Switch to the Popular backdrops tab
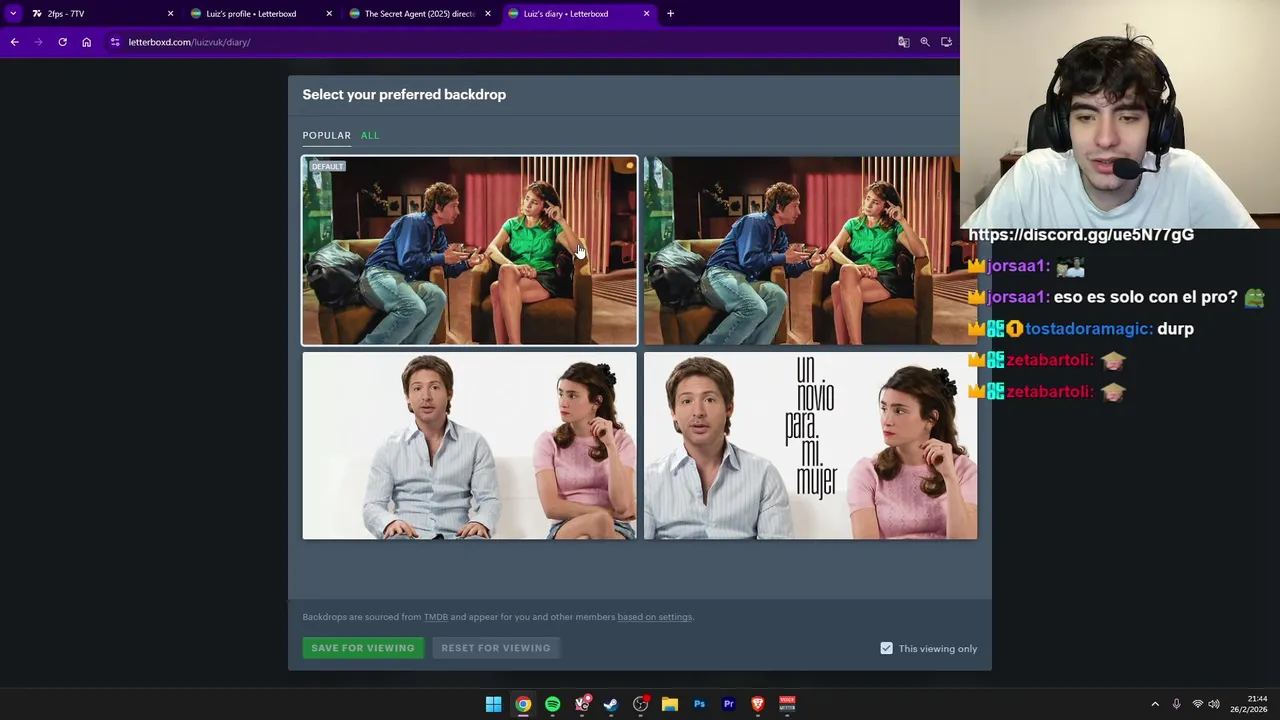The height and width of the screenshot is (720, 1280). (326, 135)
